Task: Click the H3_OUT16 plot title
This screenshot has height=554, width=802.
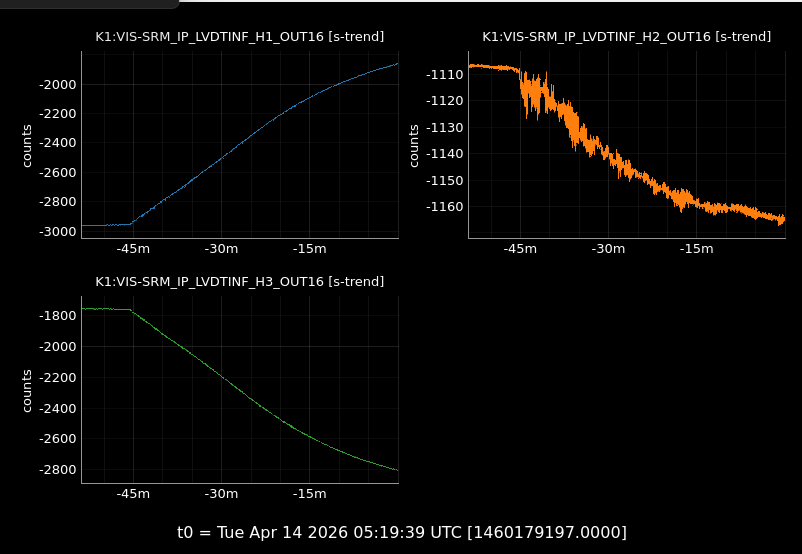Action: pos(239,282)
